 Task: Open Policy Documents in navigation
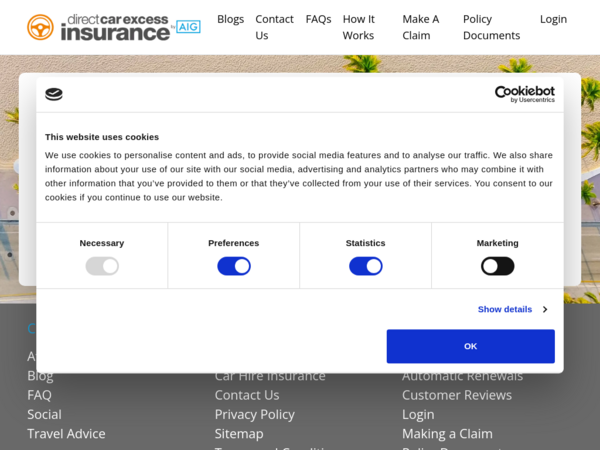click(x=491, y=27)
